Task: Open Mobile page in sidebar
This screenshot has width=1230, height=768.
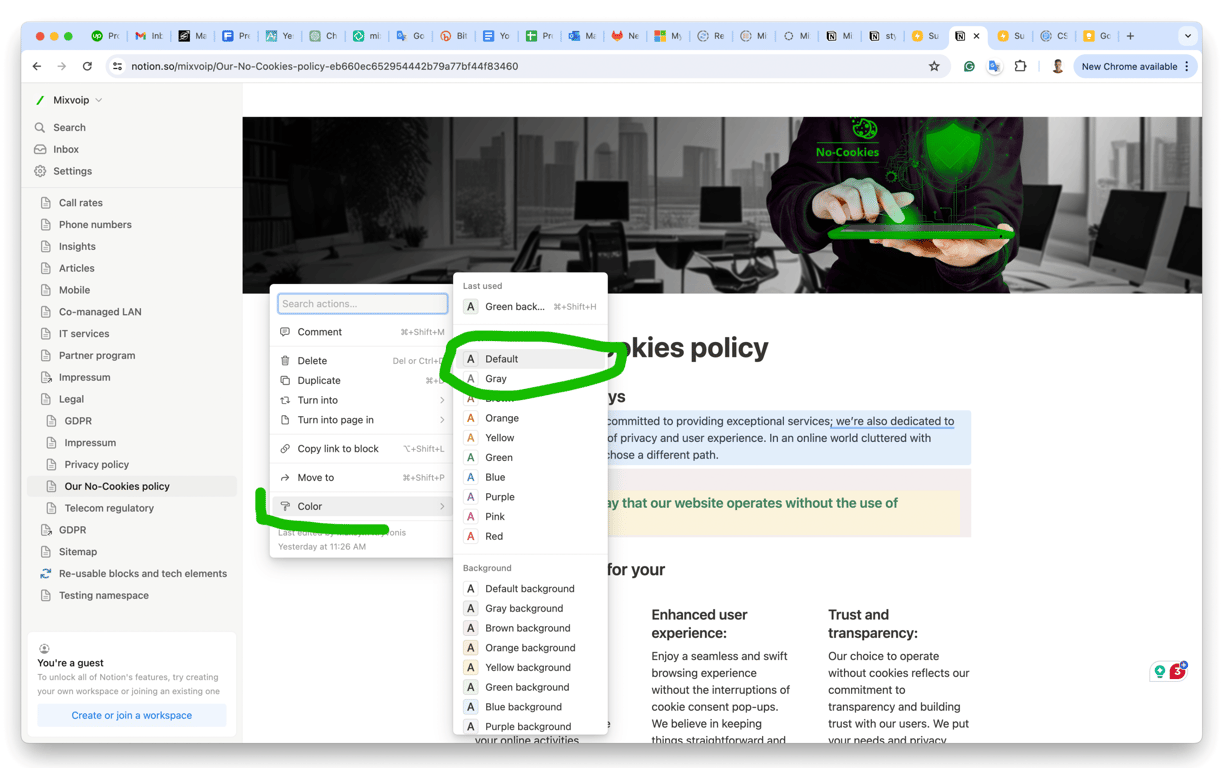Action: [x=74, y=290]
